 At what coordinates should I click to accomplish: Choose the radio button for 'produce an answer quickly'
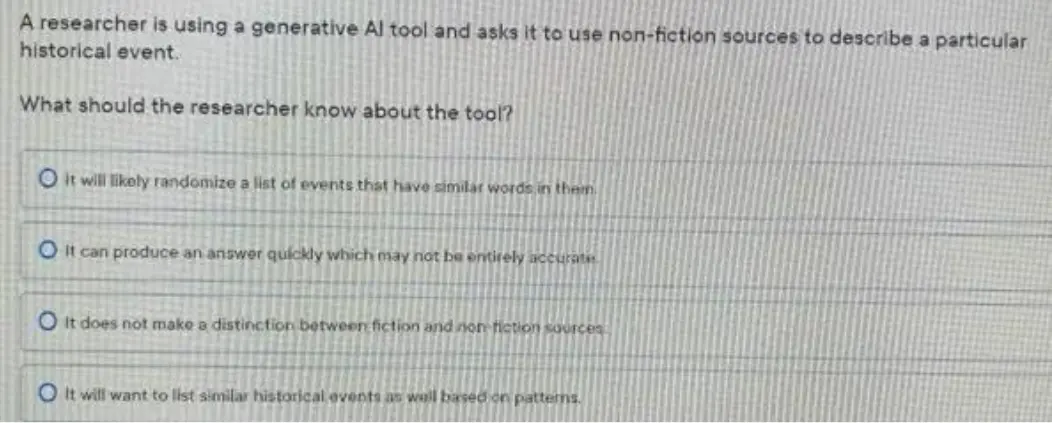(x=47, y=252)
